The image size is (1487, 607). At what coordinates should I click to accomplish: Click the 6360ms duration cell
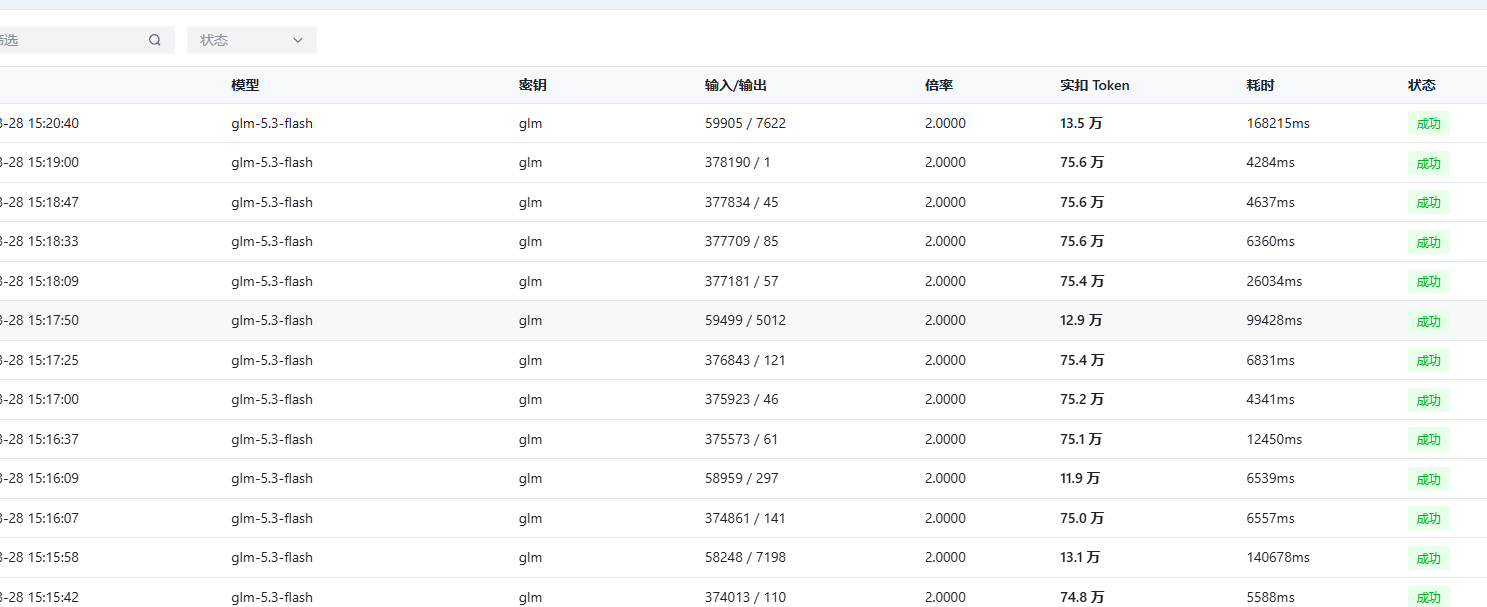point(1271,241)
